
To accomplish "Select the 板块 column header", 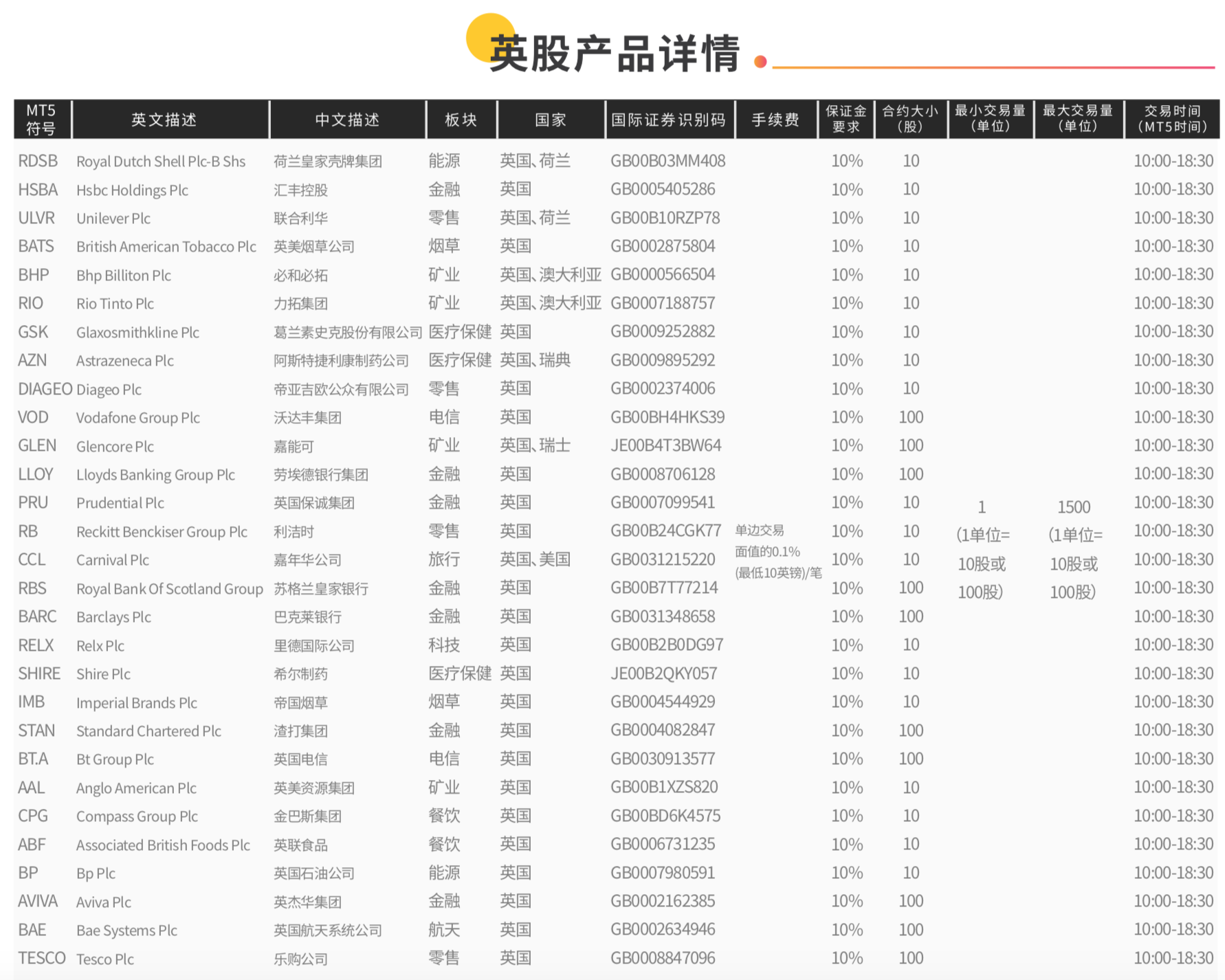I will 461,120.
